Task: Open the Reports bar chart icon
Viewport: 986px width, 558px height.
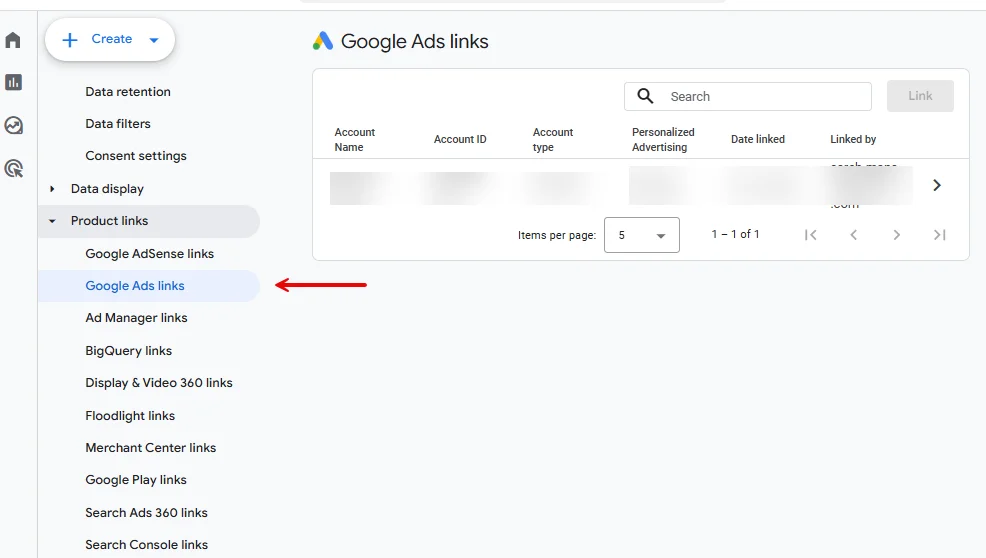Action: click(13, 82)
